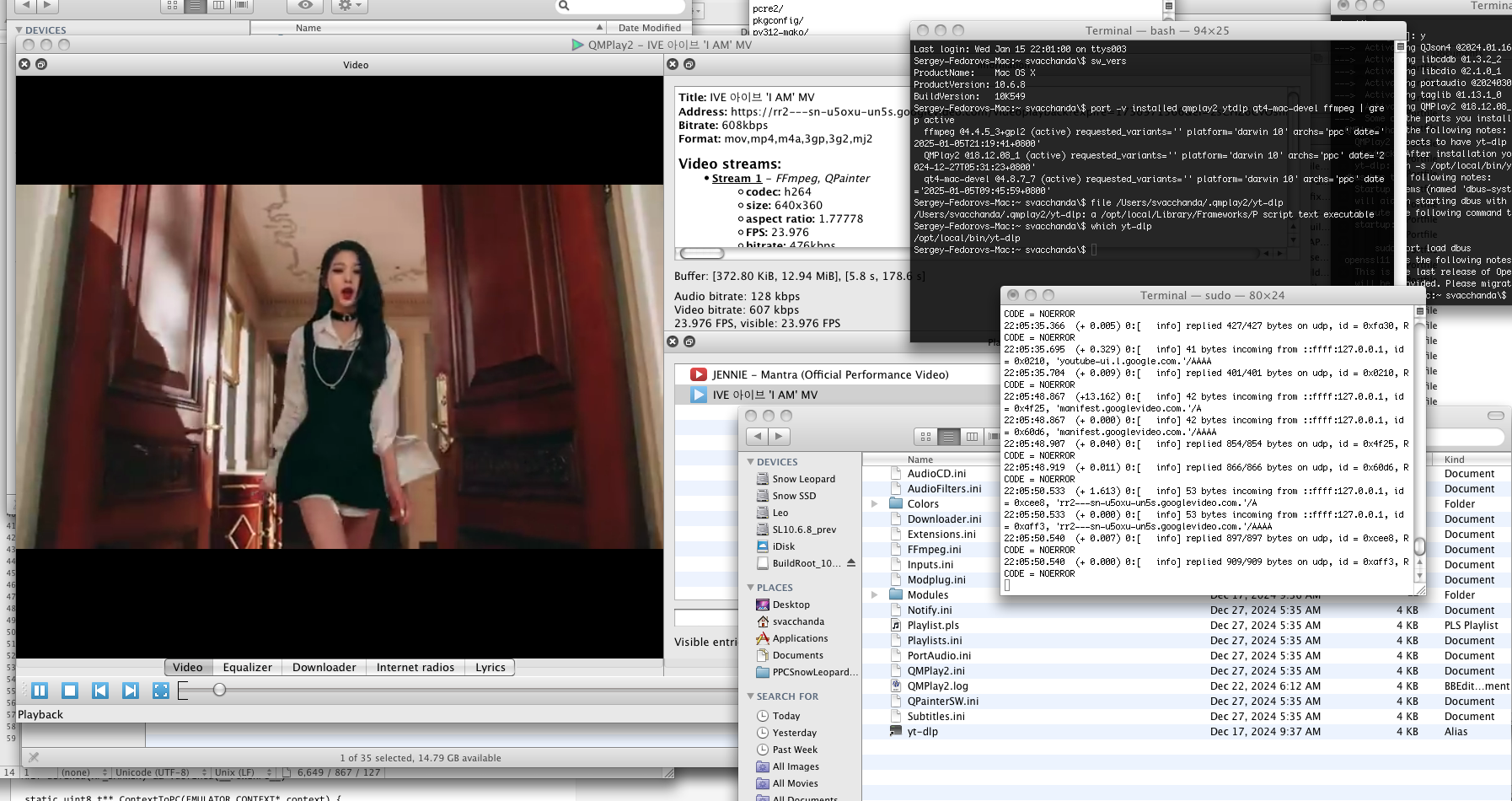
Task: Collapse the SEARCH FOR sidebar section
Action: [x=750, y=696]
